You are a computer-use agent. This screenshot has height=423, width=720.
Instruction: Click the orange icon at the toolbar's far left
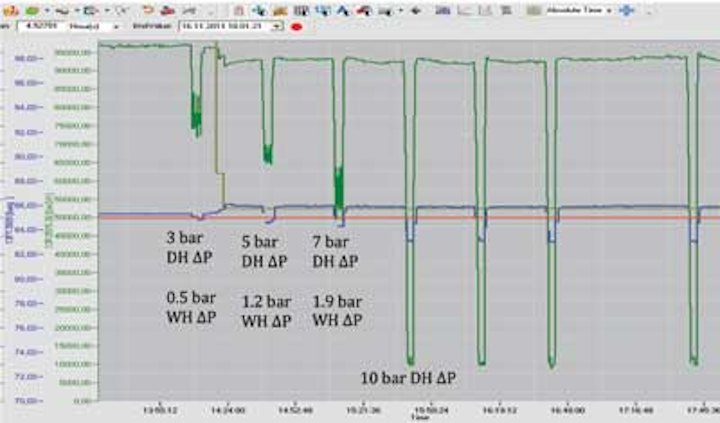(x=11, y=10)
